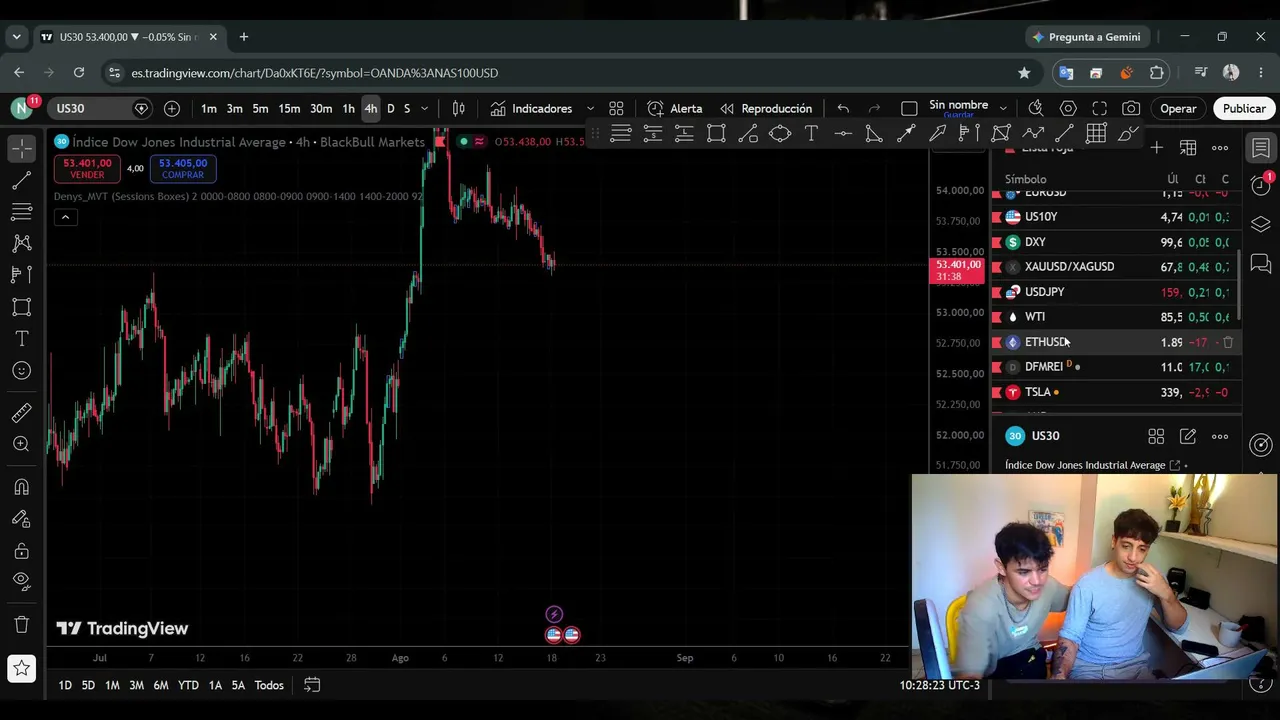
Task: Add a symbol to compare with plus icon
Action: (x=172, y=108)
